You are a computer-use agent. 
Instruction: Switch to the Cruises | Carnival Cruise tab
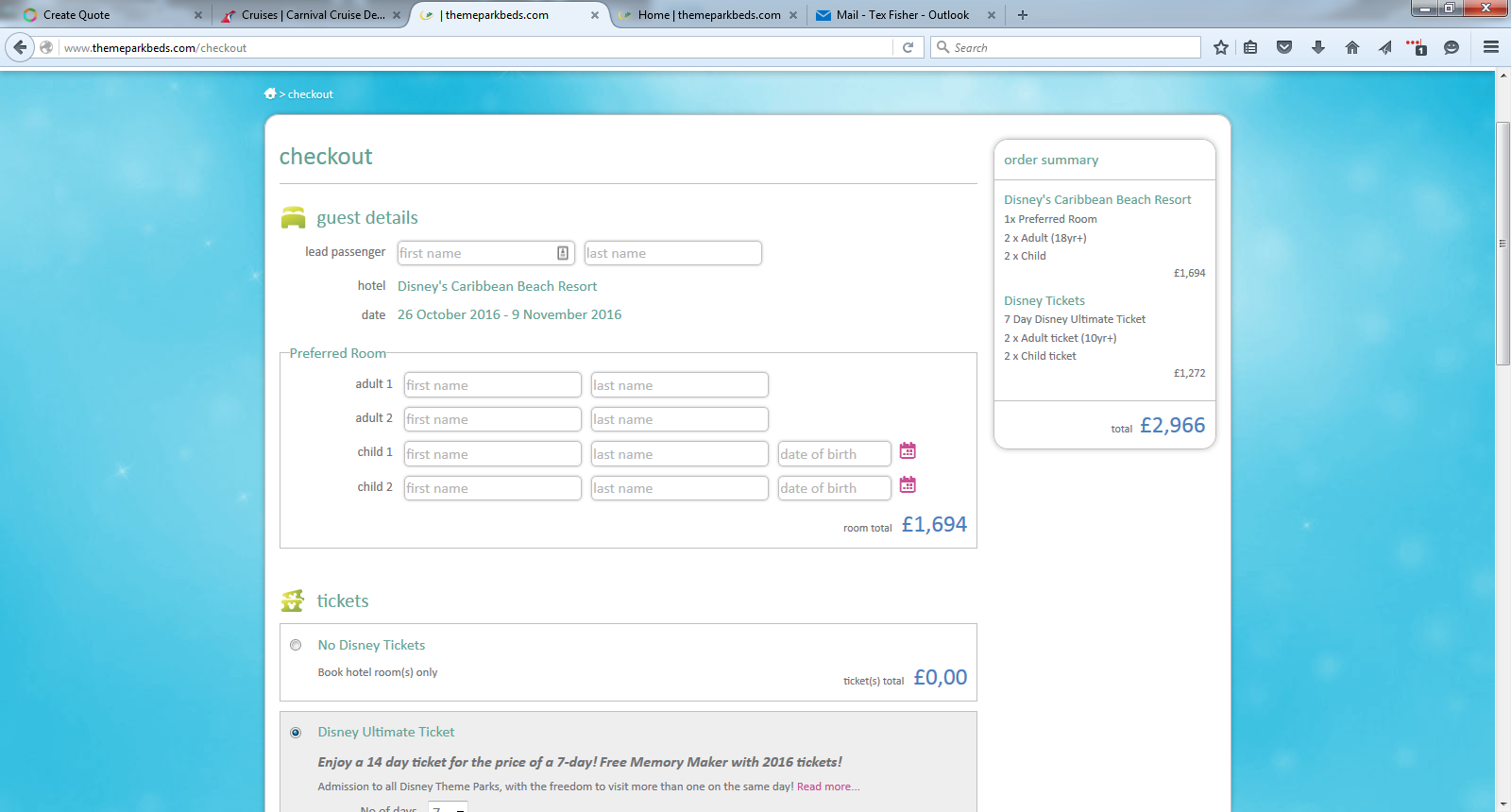coord(312,15)
